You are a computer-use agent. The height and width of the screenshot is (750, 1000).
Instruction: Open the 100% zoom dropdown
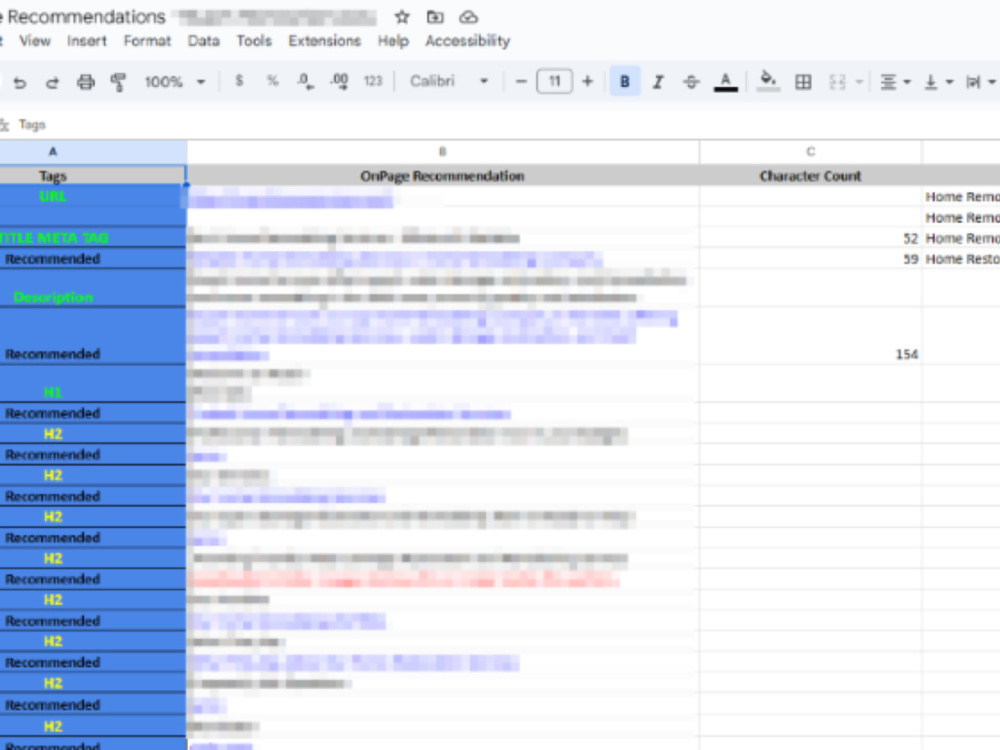point(175,82)
